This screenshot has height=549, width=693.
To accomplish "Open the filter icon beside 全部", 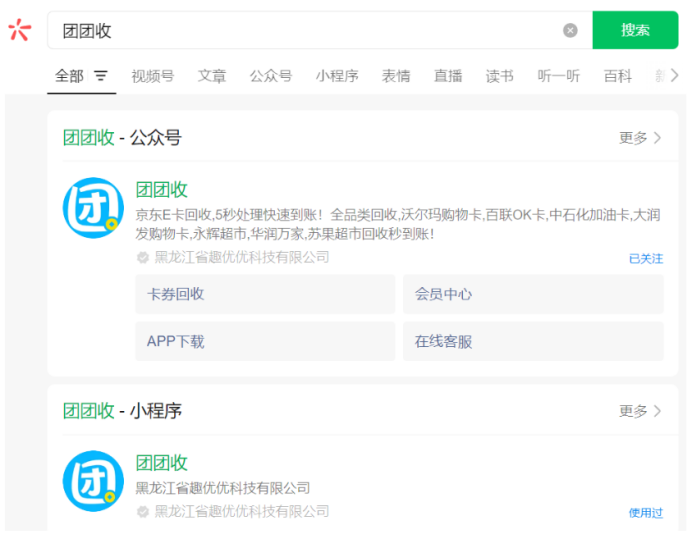I will click(101, 76).
